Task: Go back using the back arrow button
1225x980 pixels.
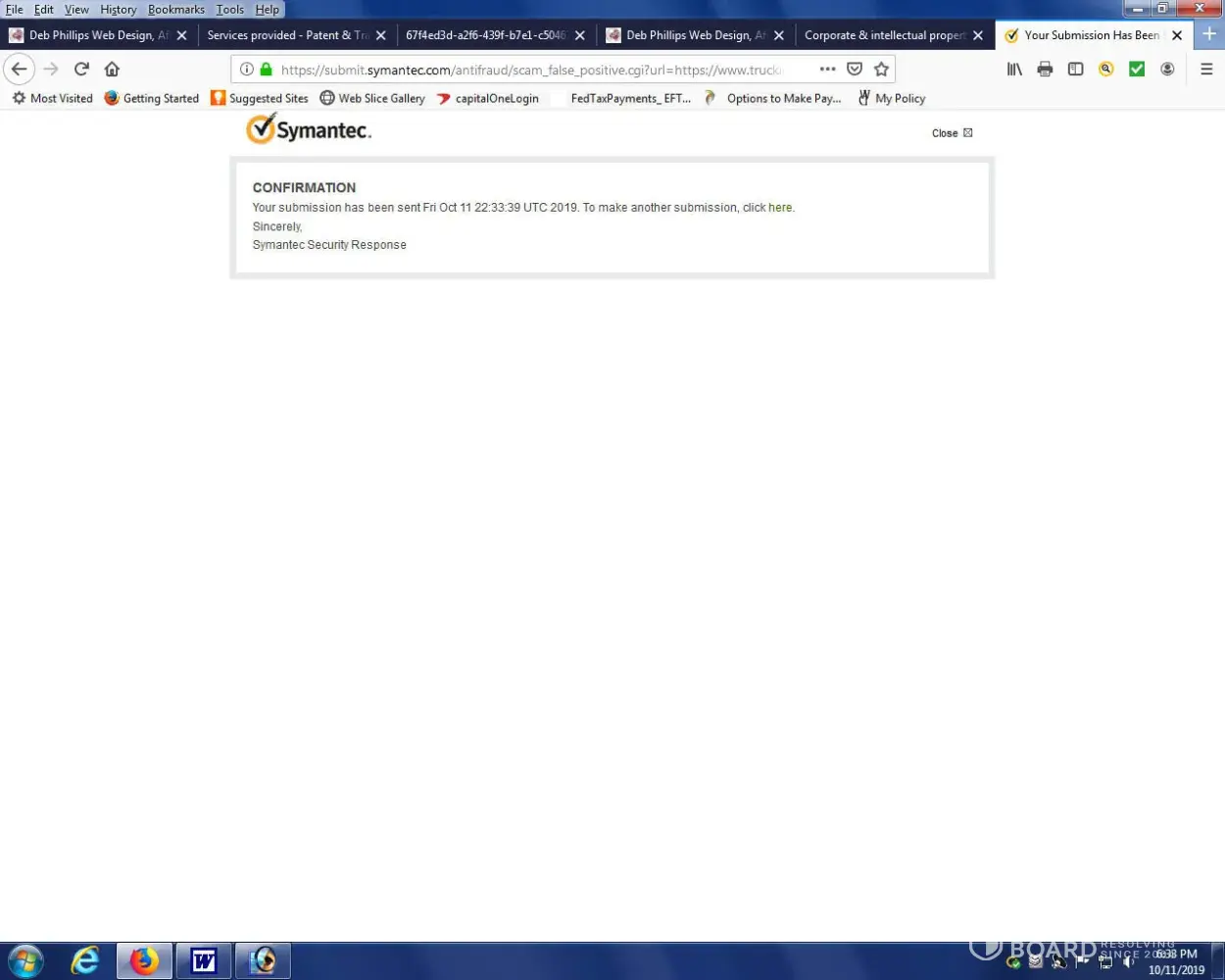Action: pyautogui.click(x=20, y=70)
